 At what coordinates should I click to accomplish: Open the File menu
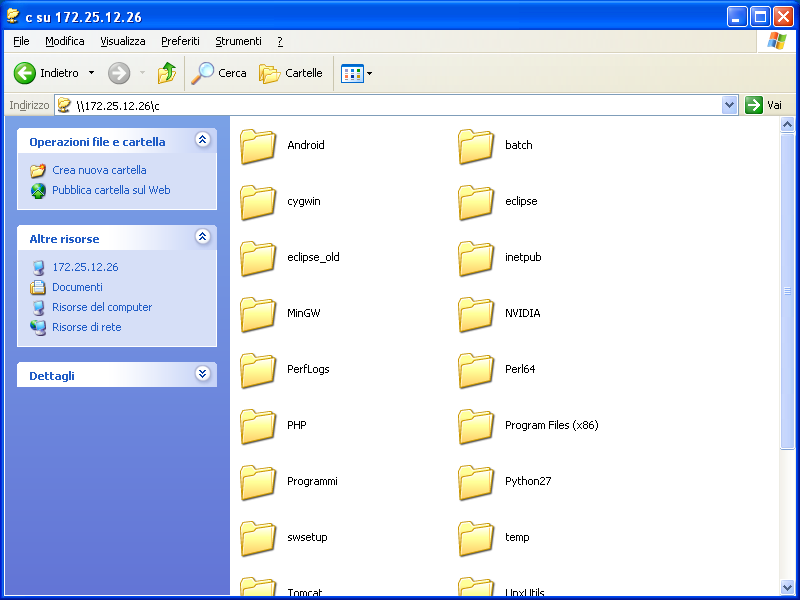point(21,41)
